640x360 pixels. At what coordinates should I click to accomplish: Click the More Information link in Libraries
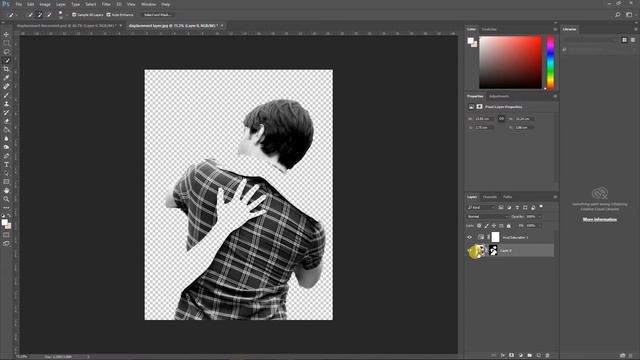pos(600,220)
